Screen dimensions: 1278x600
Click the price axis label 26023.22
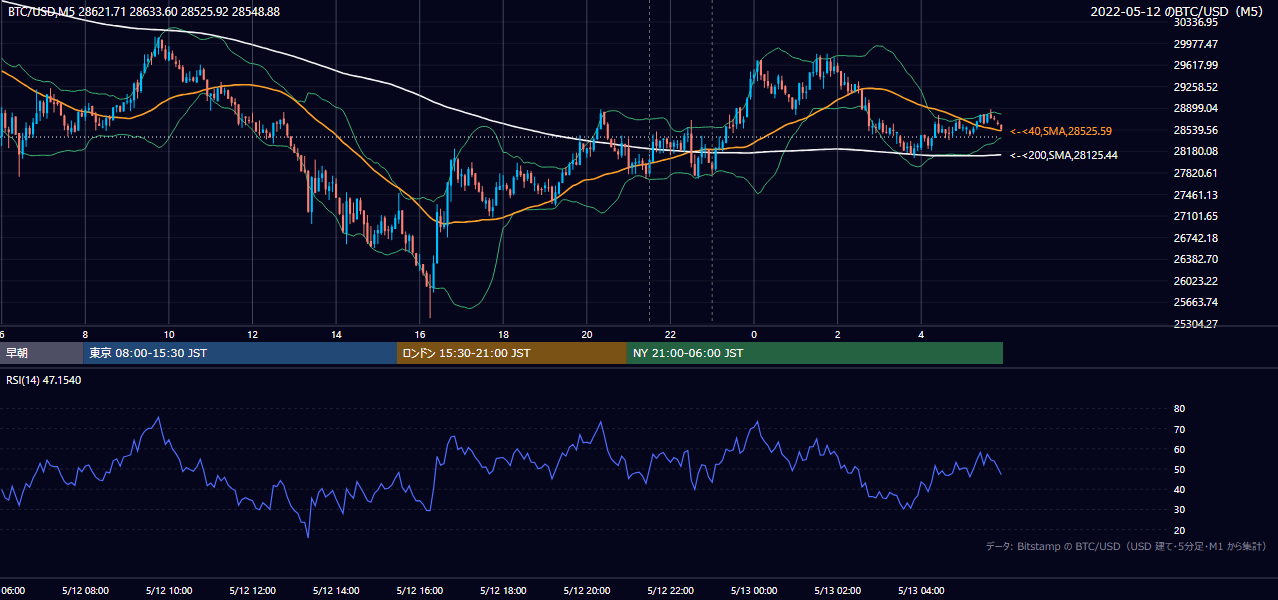(x=1196, y=281)
